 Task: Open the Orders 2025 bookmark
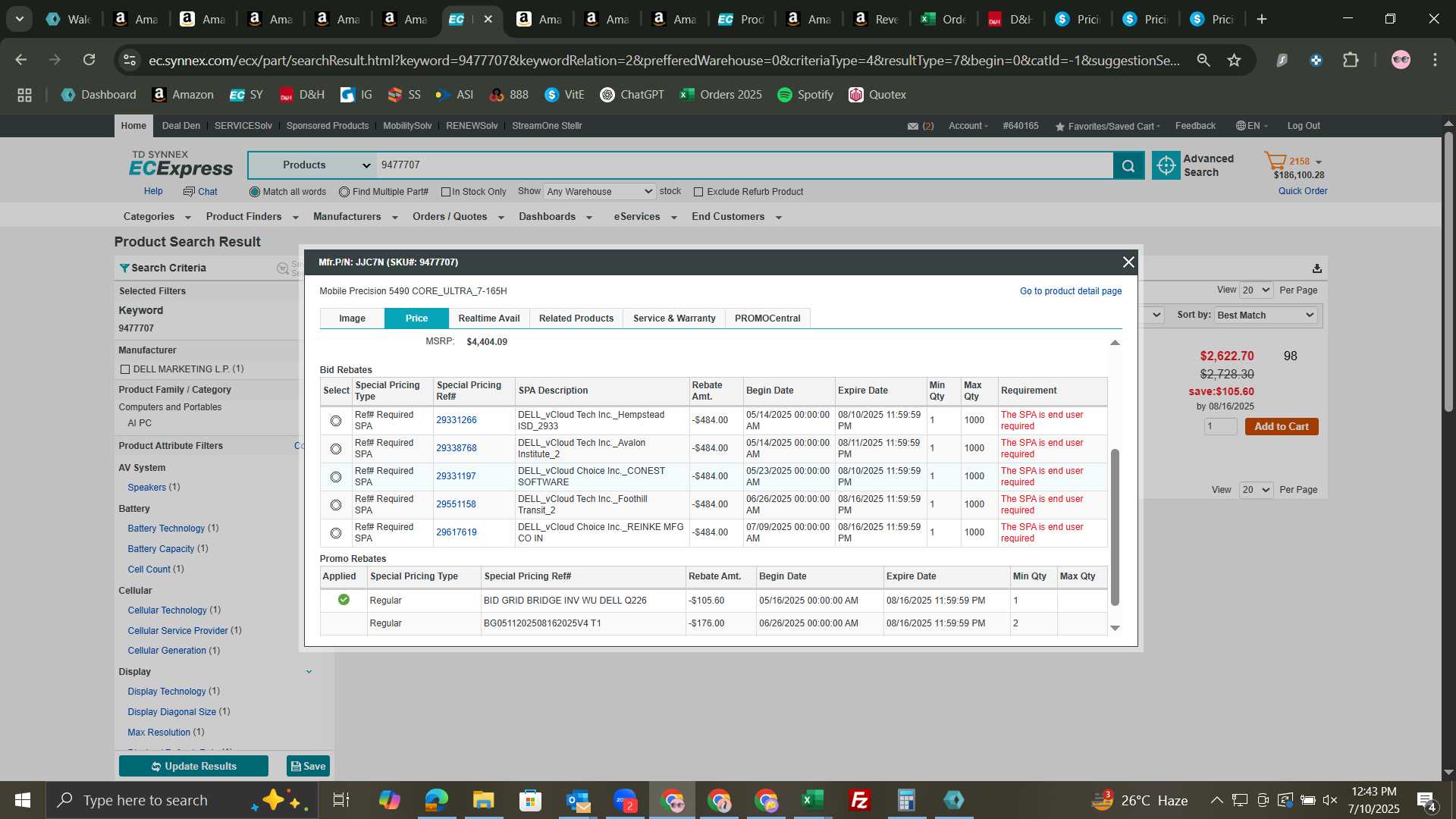click(721, 95)
